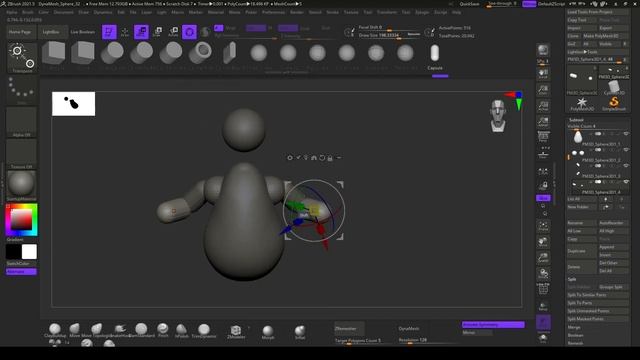Choose the Capsule primitive mesh
Screen dimensions: 640x360
435,56
